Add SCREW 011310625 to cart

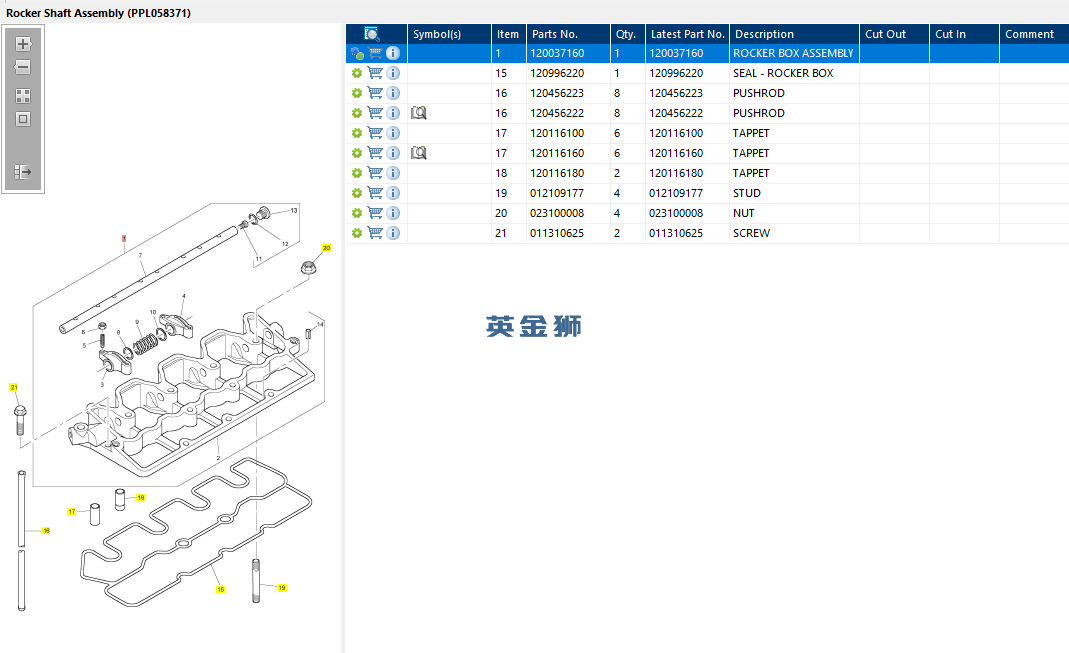[x=375, y=233]
